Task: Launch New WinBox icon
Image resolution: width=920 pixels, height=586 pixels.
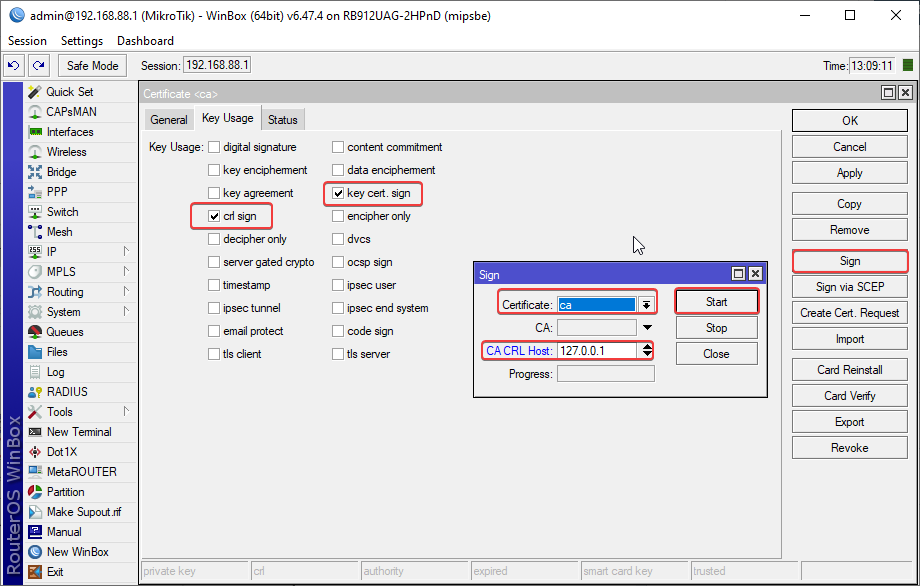Action: (x=35, y=552)
